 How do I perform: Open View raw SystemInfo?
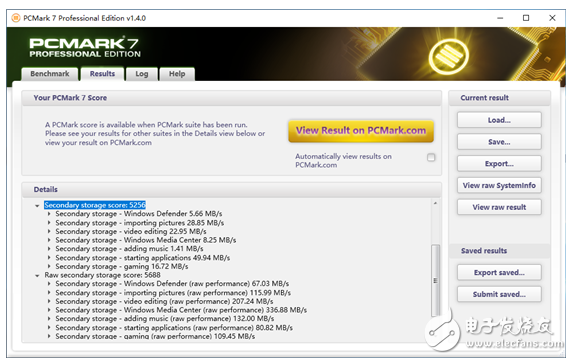tap(499, 185)
